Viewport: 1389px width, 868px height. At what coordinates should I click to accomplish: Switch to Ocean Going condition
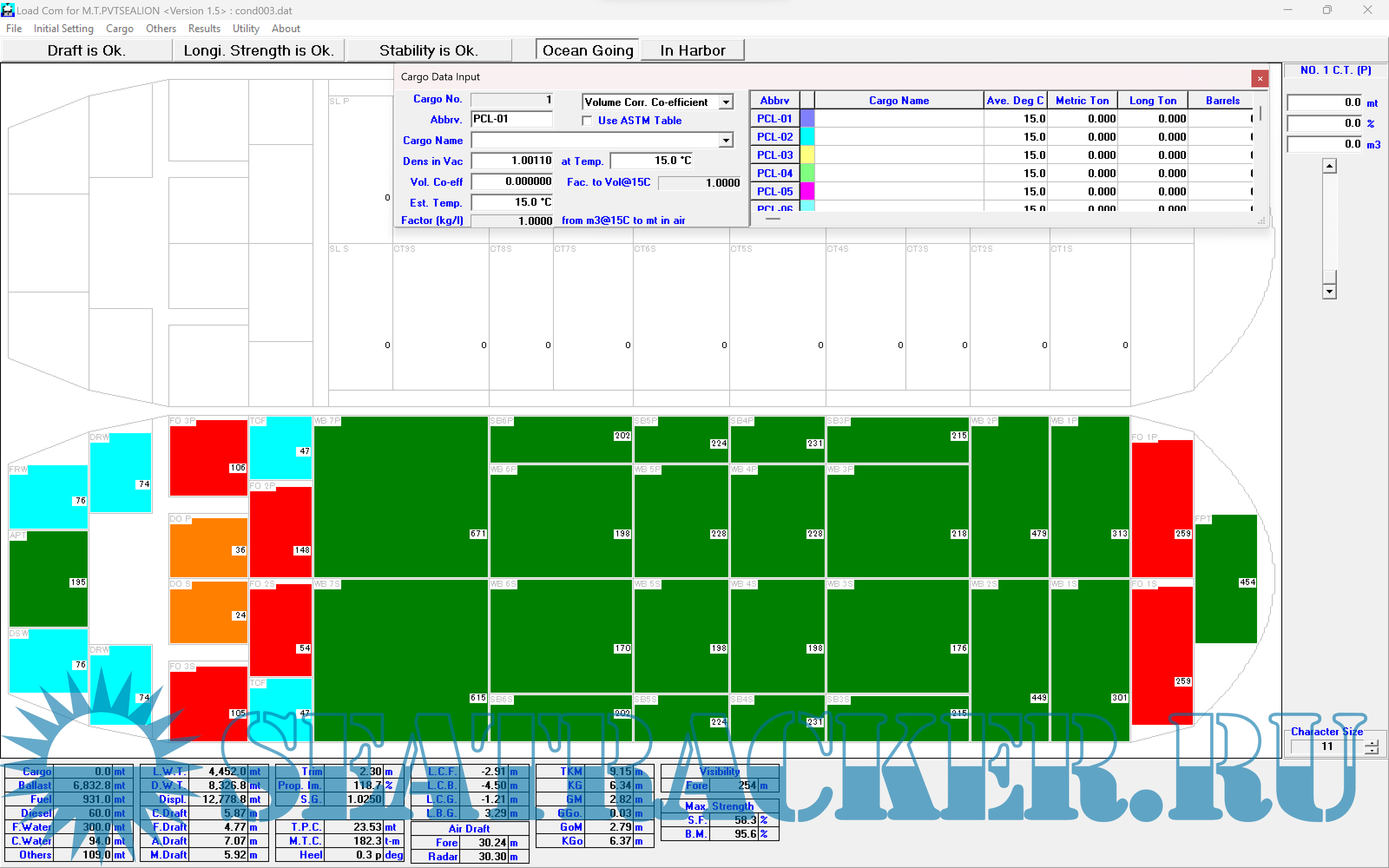click(587, 50)
